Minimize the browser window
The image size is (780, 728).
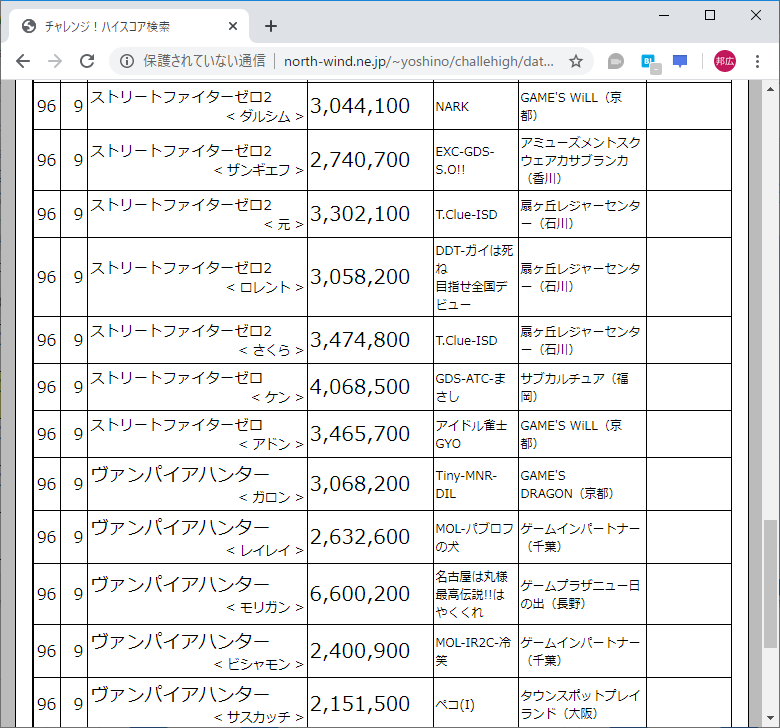pyautogui.click(x=664, y=15)
